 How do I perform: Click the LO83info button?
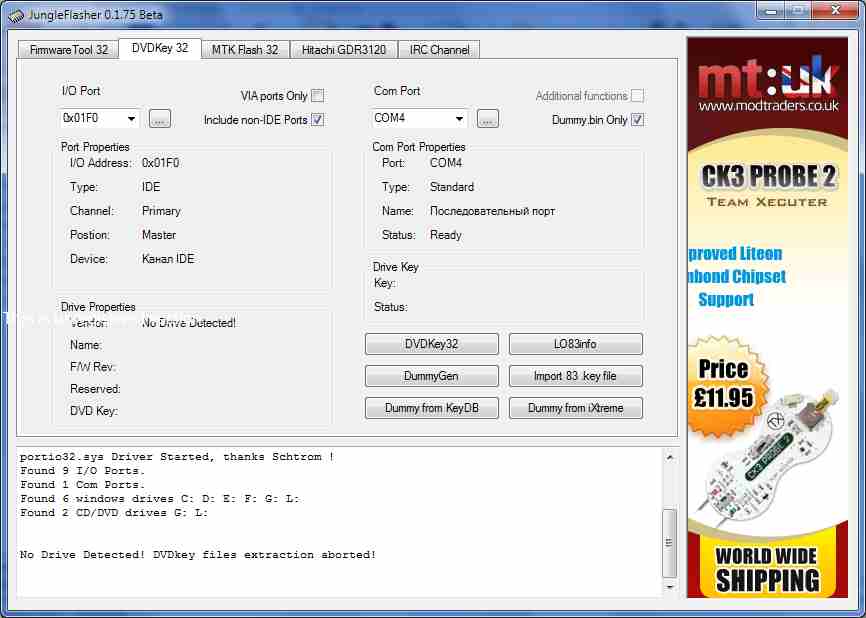[x=575, y=344]
